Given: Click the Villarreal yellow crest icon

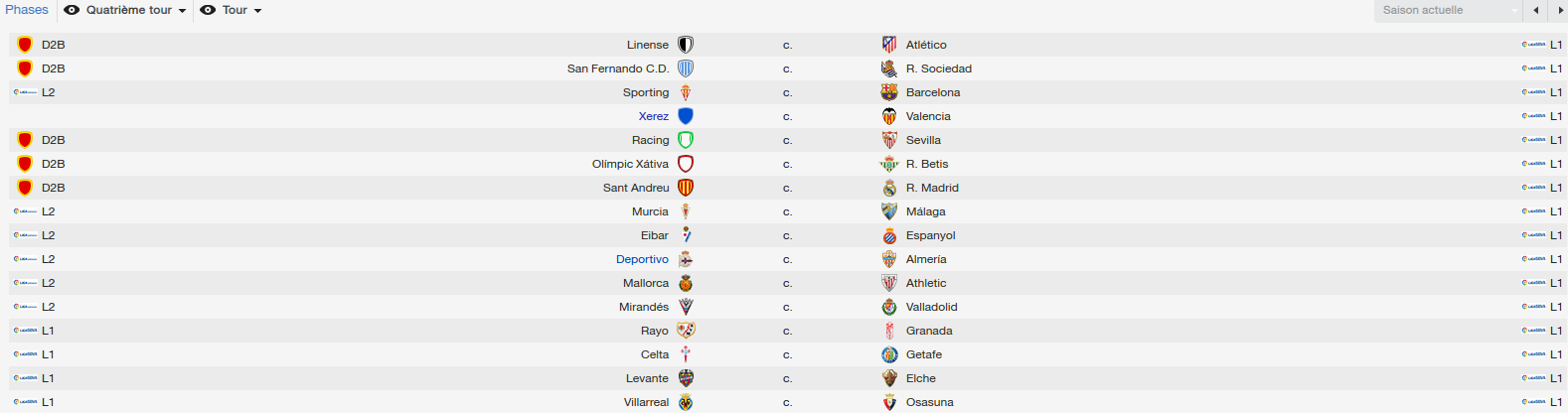Looking at the screenshot, I should tap(686, 402).
